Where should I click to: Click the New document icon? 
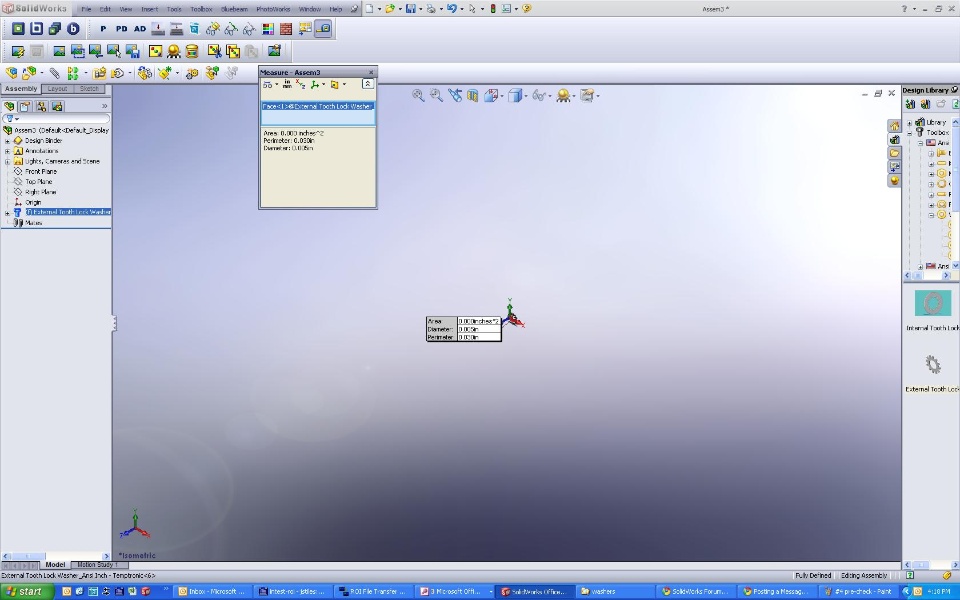(370, 9)
